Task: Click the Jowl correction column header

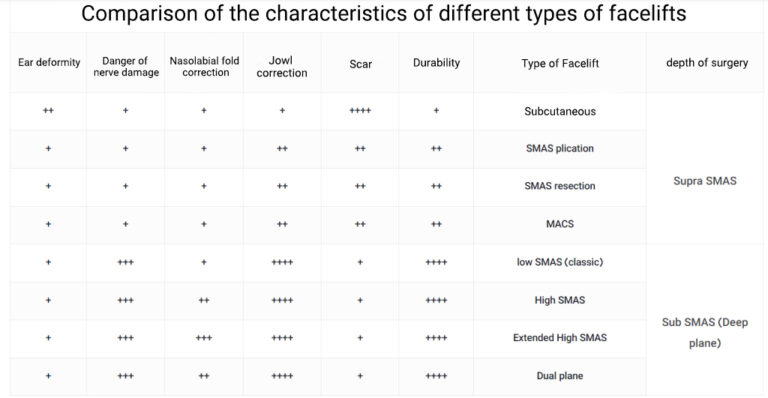Action: coord(282,67)
